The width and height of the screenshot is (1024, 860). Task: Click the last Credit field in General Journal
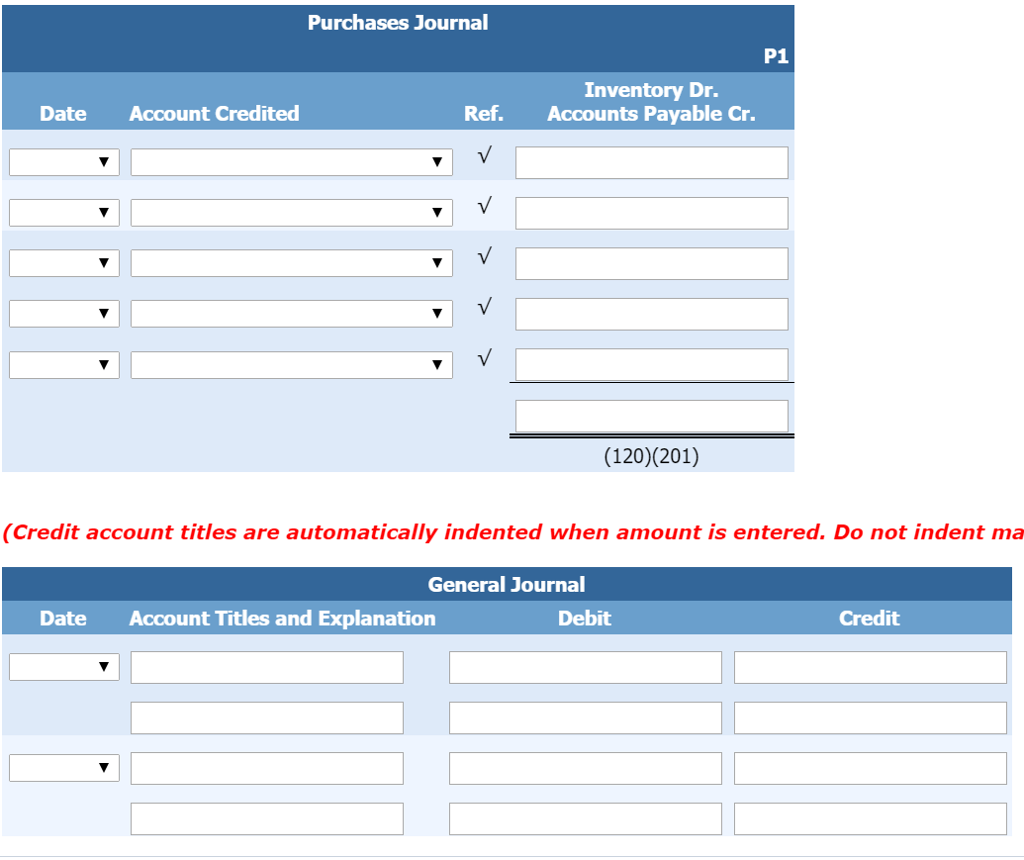870,818
